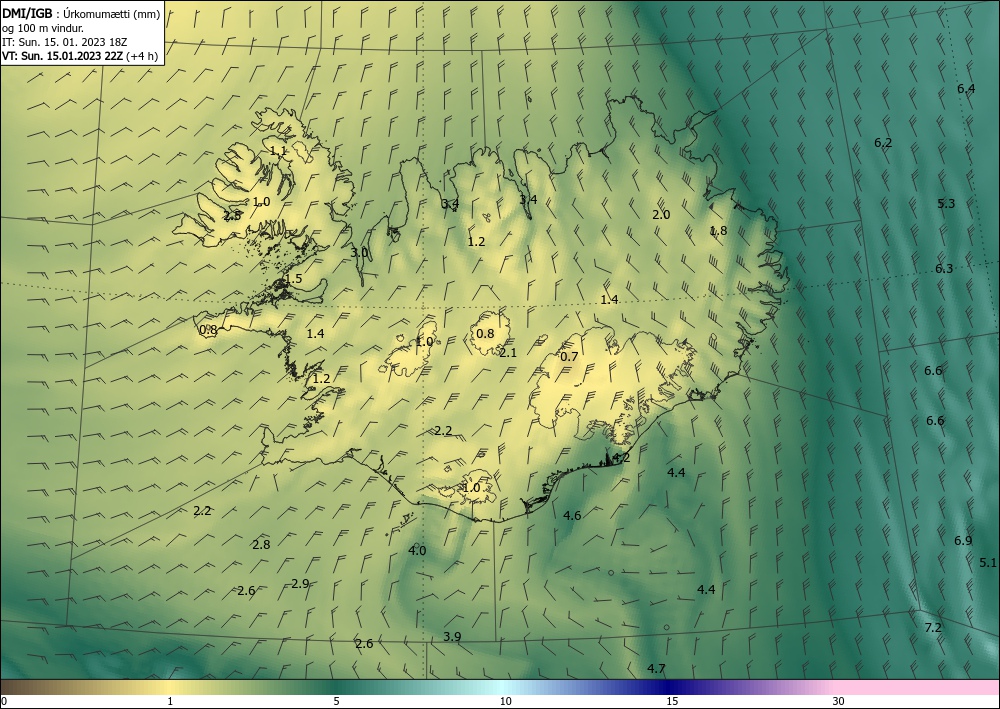Click the 2.5 value in the Westfjords
The width and height of the screenshot is (1000, 709).
pyautogui.click(x=233, y=215)
